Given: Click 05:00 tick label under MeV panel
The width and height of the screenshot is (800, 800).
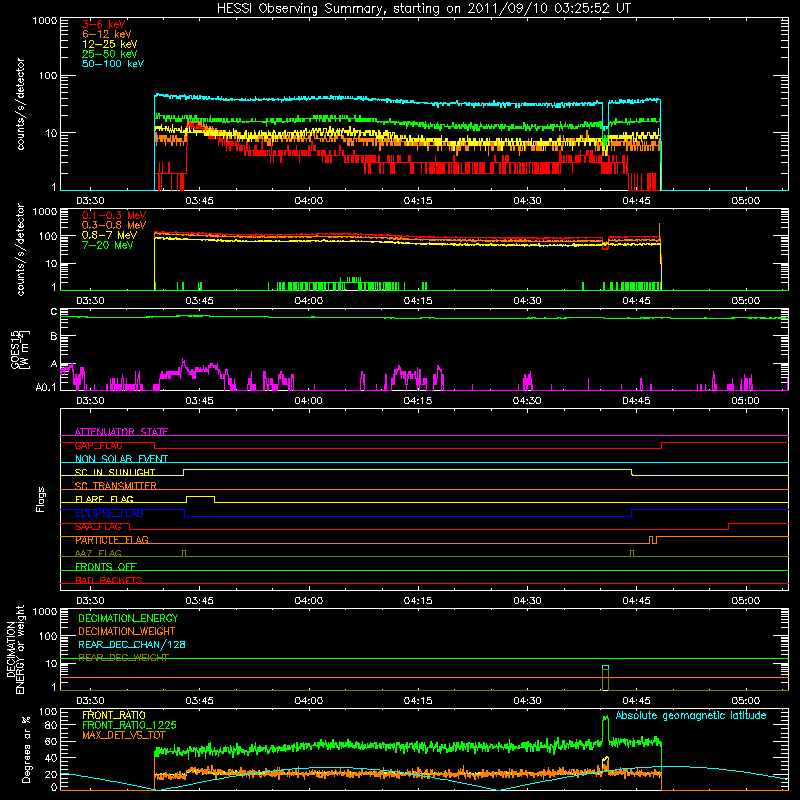Looking at the screenshot, I should [x=745, y=301].
